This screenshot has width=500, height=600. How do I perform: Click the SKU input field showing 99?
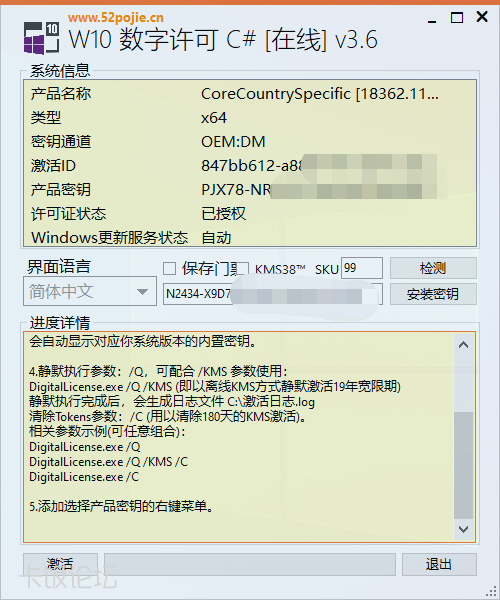[x=362, y=268]
